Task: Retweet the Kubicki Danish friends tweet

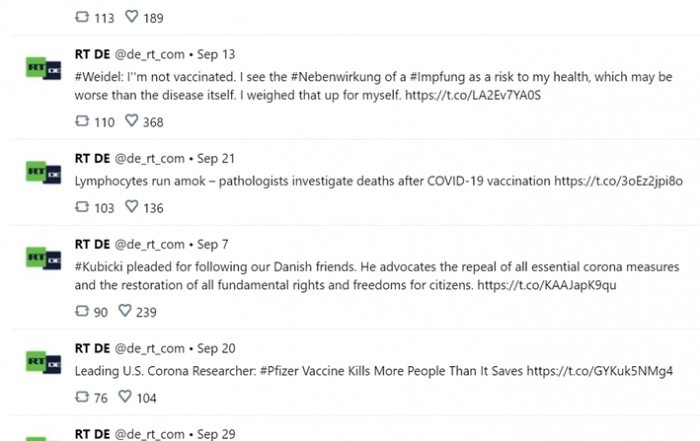Action: (82, 311)
